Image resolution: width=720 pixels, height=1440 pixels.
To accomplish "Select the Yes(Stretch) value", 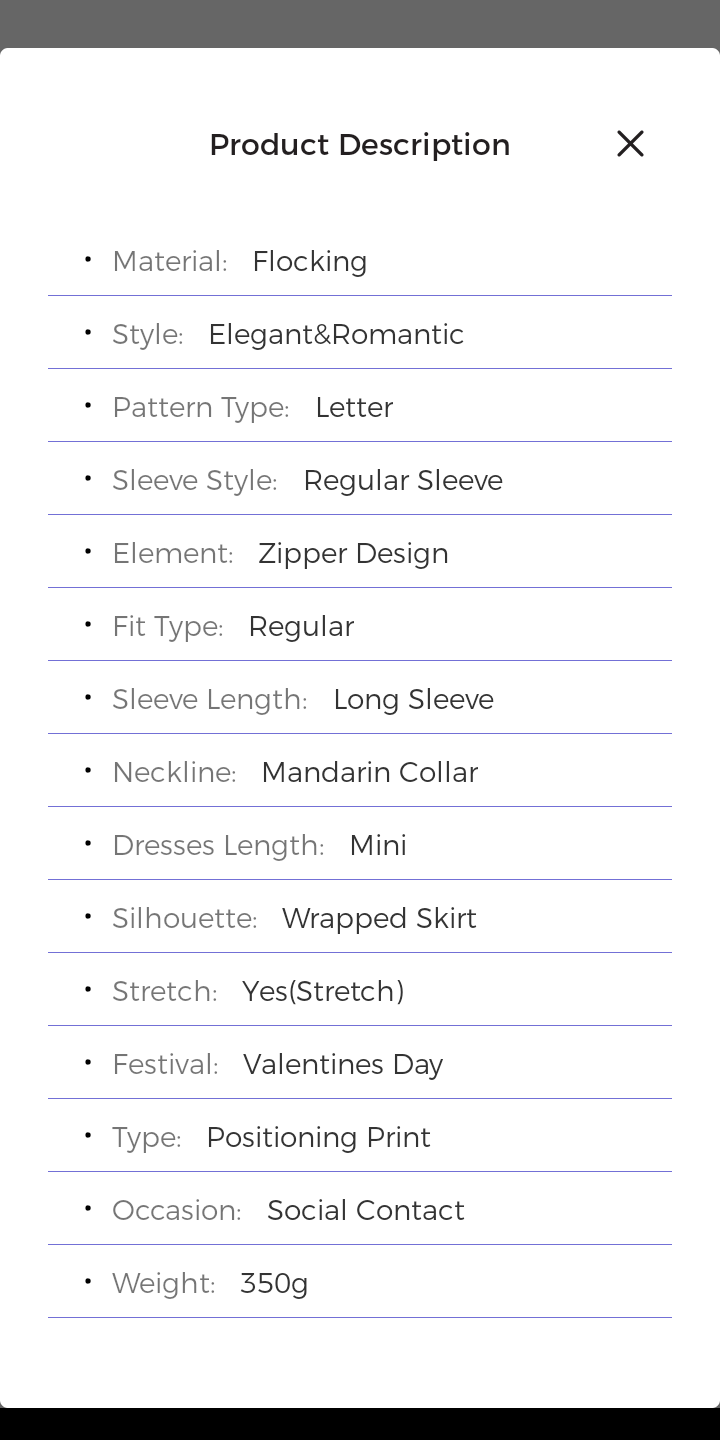I will coord(323,991).
